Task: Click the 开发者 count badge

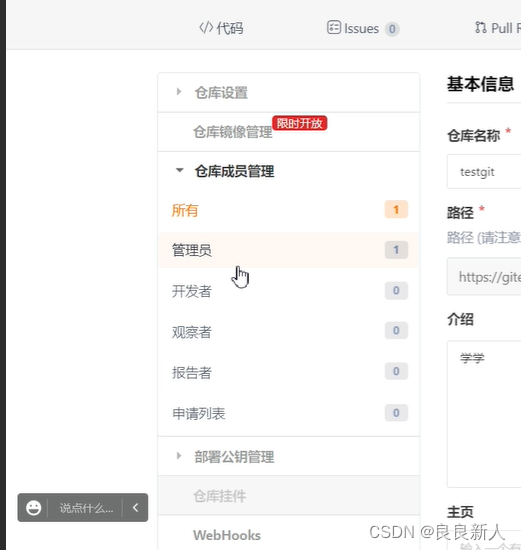Action: click(x=396, y=290)
